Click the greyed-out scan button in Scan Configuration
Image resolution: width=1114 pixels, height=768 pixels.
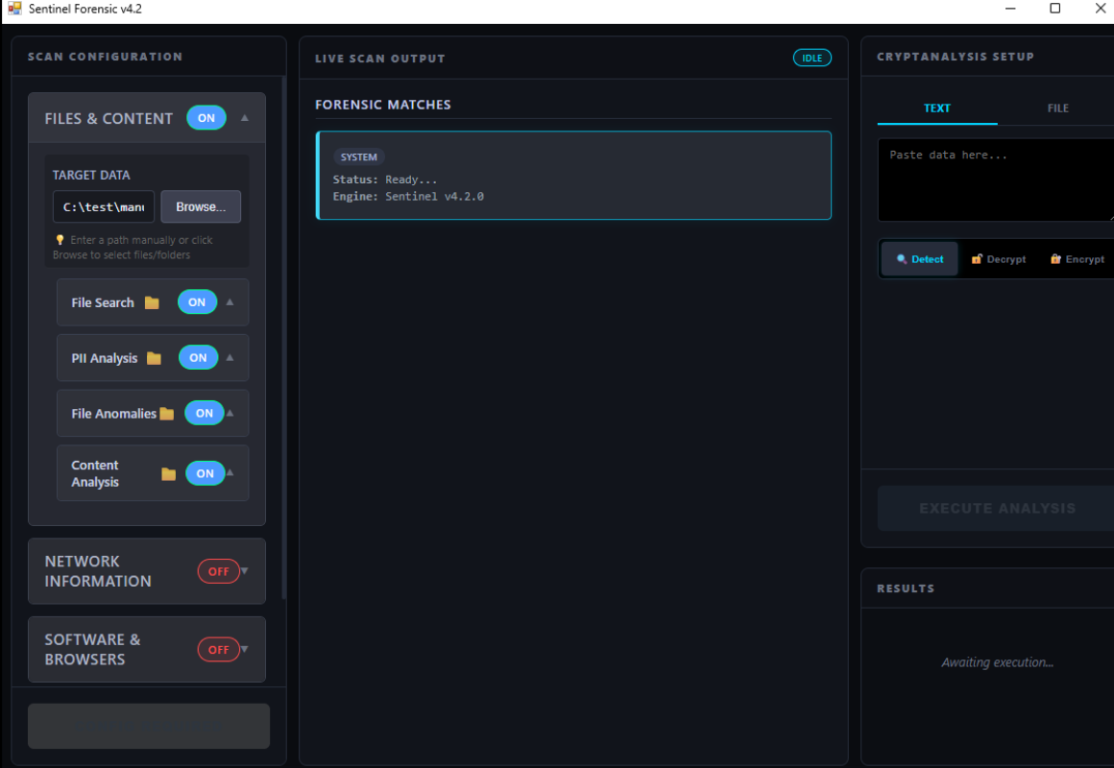click(148, 726)
